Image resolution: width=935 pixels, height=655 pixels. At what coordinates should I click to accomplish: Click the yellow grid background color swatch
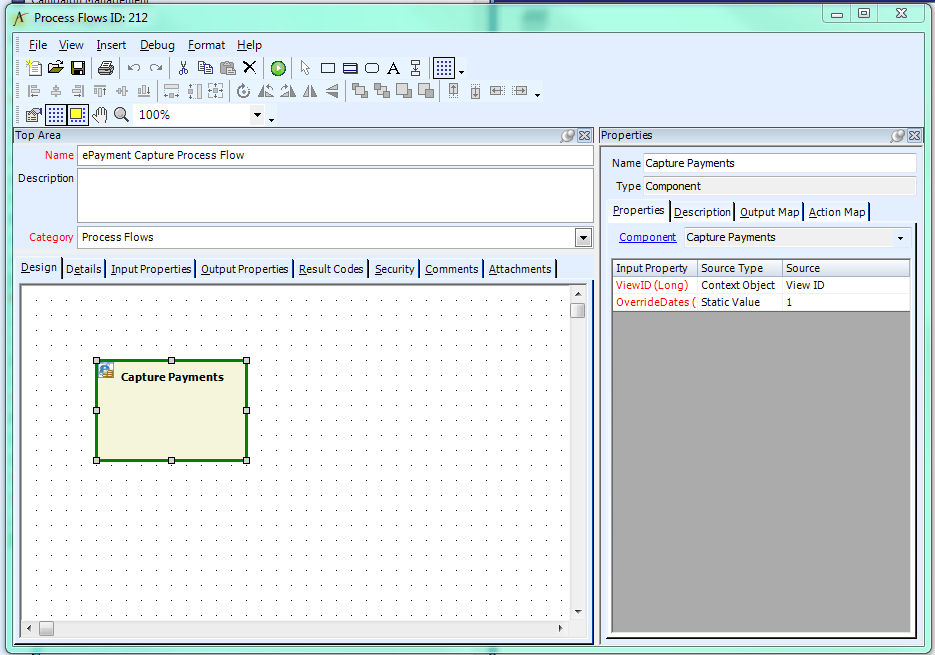coord(76,113)
